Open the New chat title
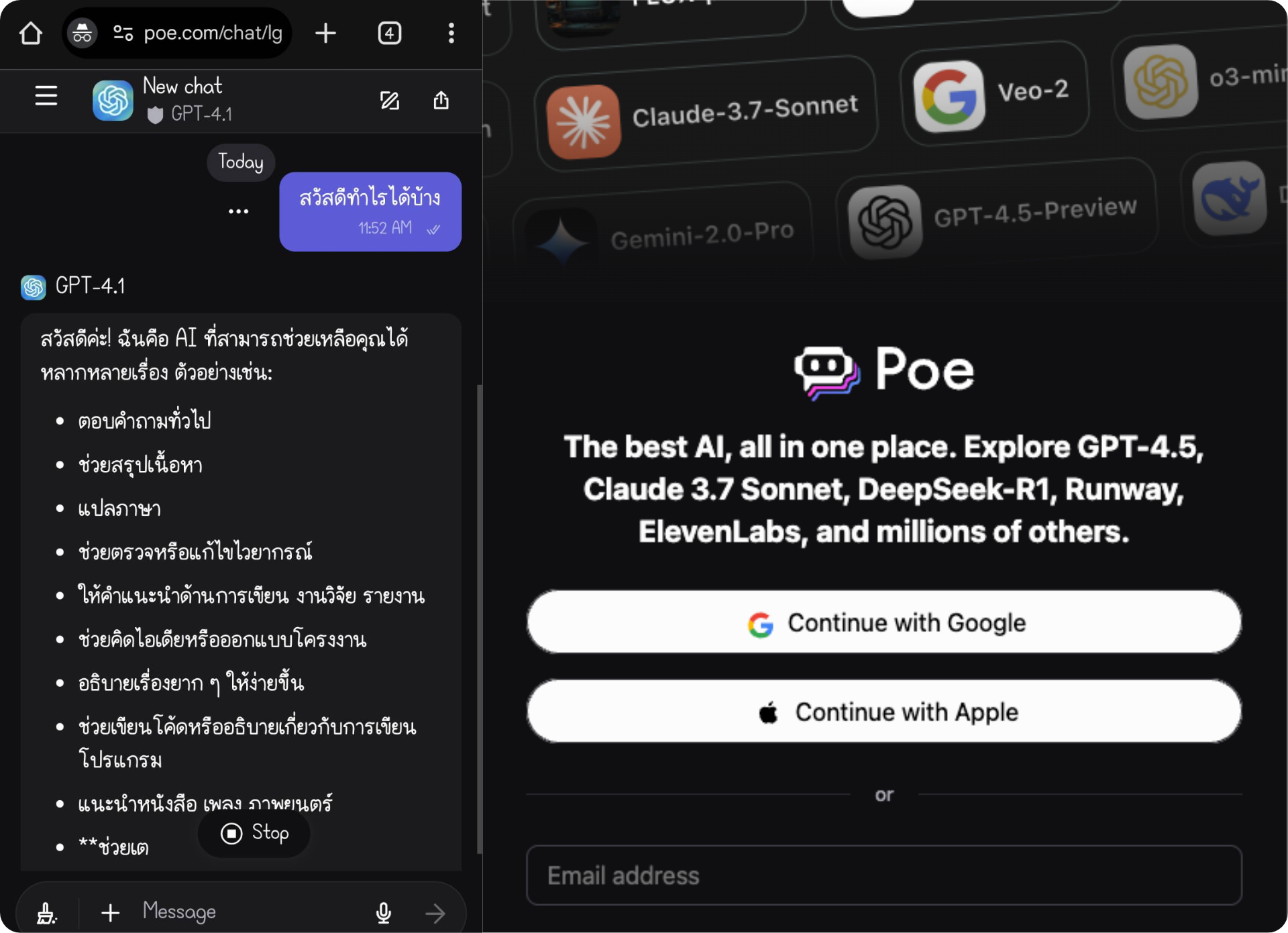1288x933 pixels. pyautogui.click(x=182, y=86)
